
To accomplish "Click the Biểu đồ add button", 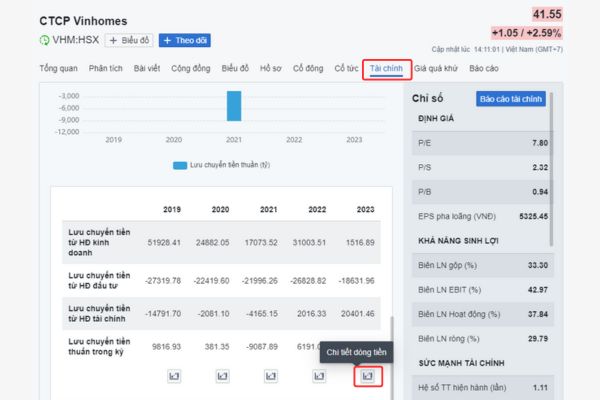I will tap(129, 40).
